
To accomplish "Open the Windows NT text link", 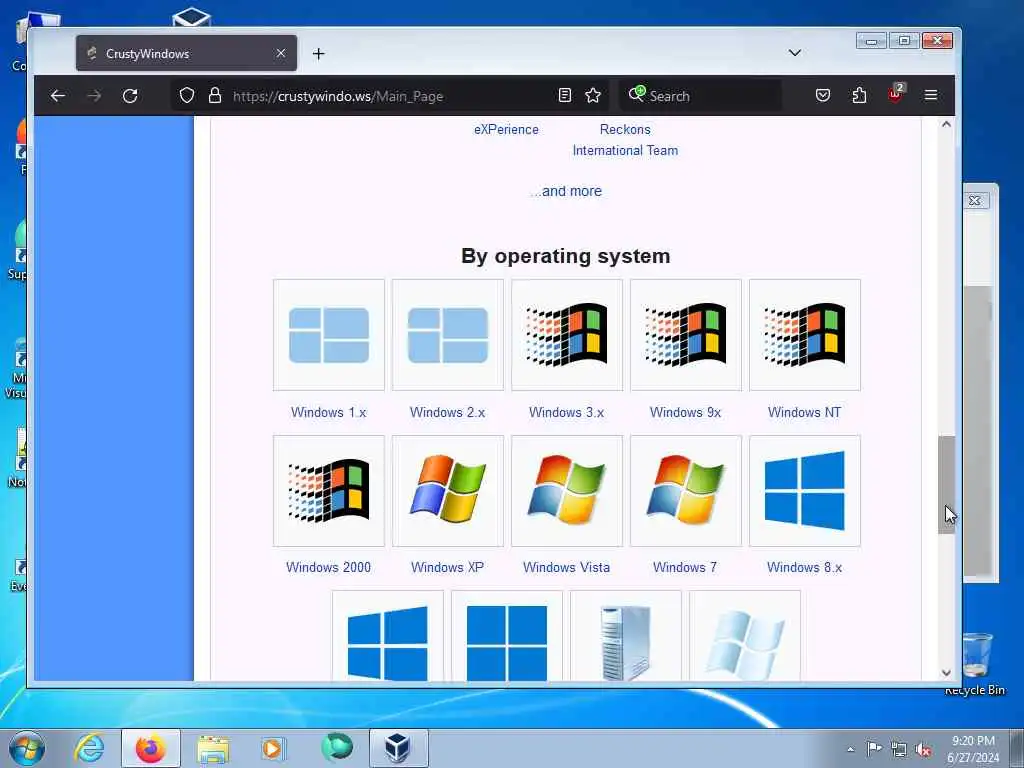I will click(x=805, y=412).
